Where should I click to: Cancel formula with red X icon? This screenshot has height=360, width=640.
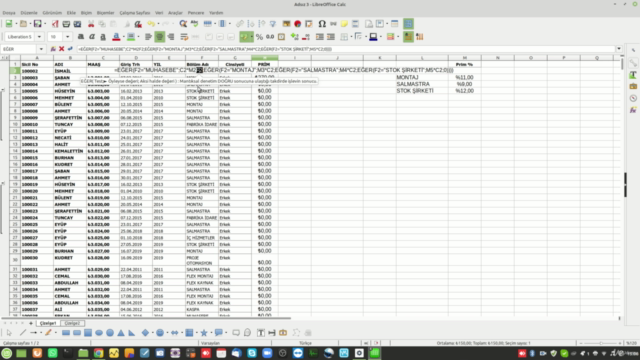click(62, 49)
